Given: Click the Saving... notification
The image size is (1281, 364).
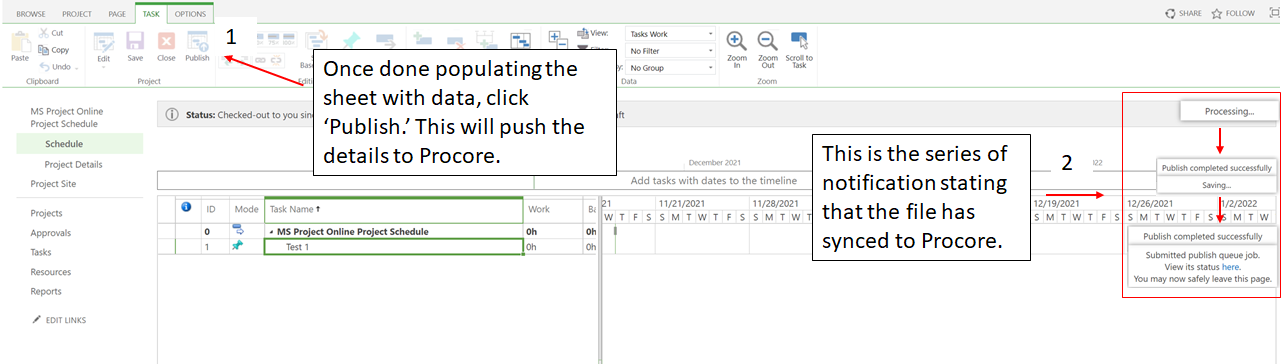Looking at the screenshot, I should (x=1216, y=186).
